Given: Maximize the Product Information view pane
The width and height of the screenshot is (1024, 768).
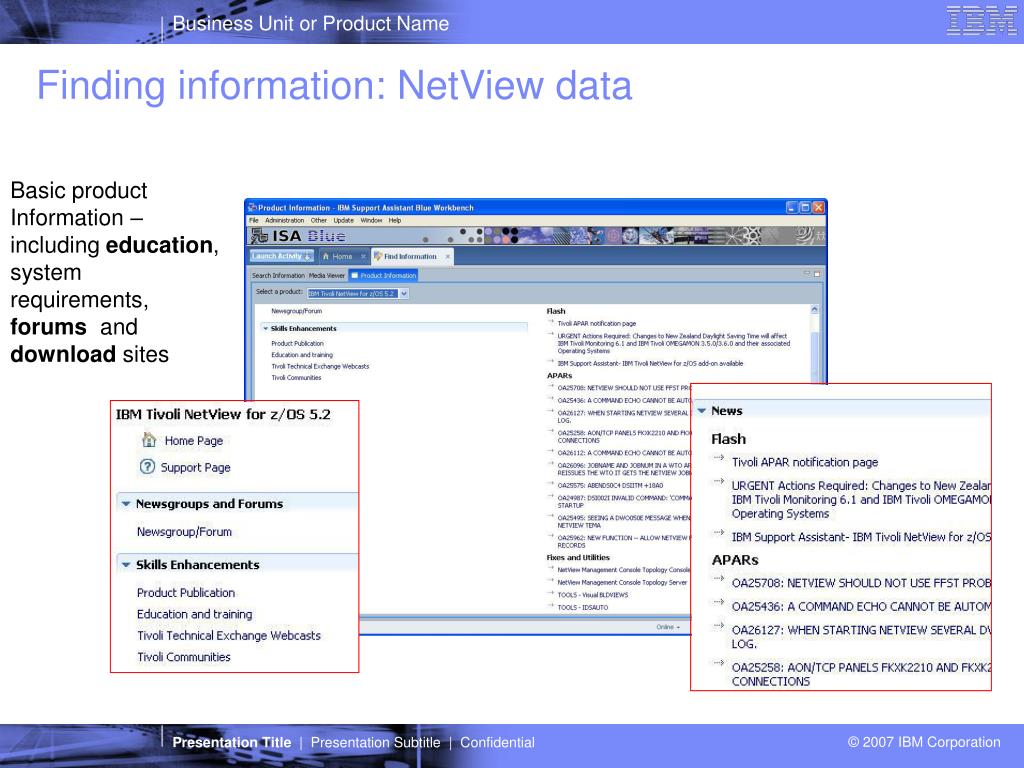Looking at the screenshot, I should point(816,274).
